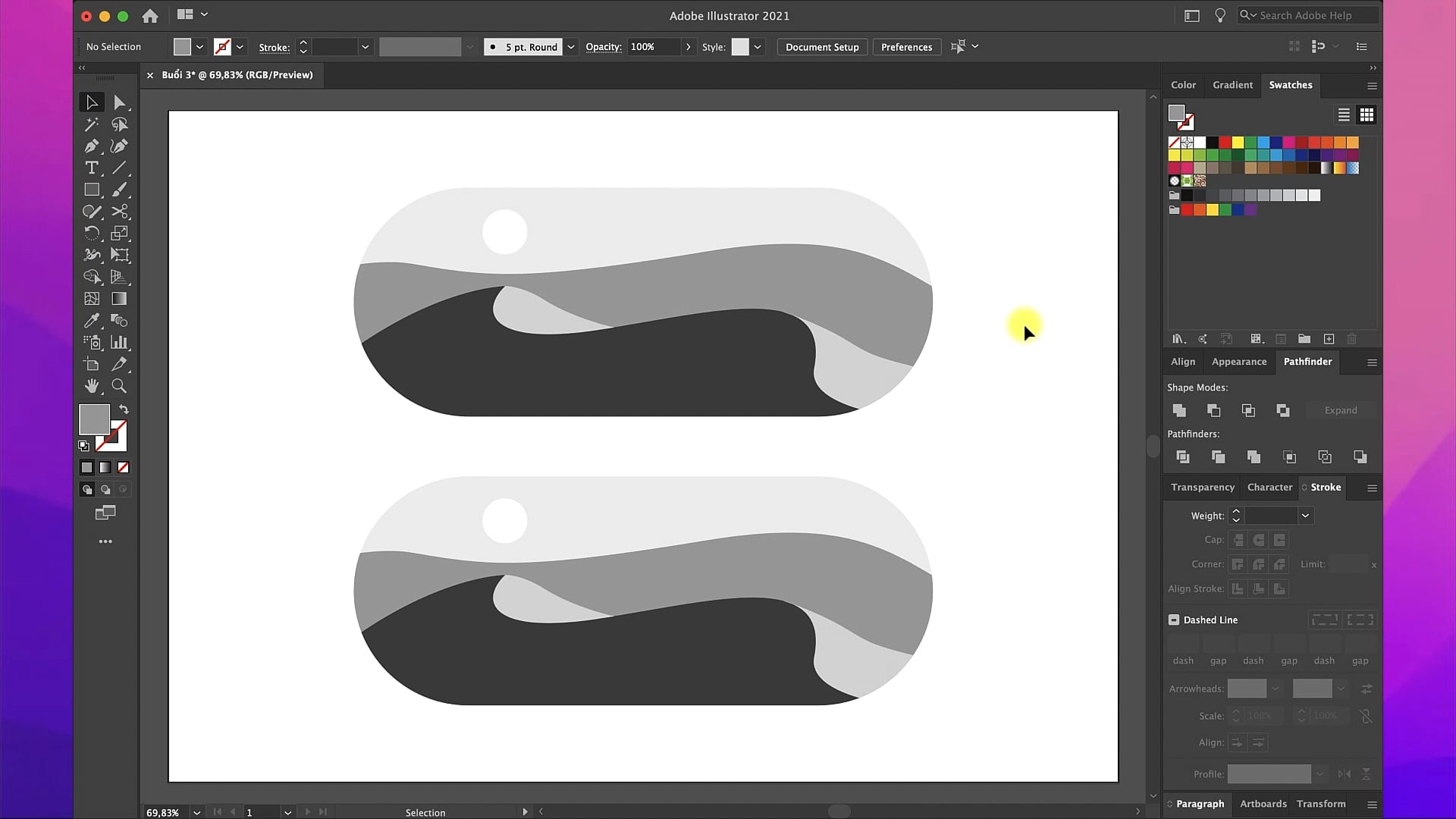Switch to the Gradient tab

click(x=1232, y=85)
